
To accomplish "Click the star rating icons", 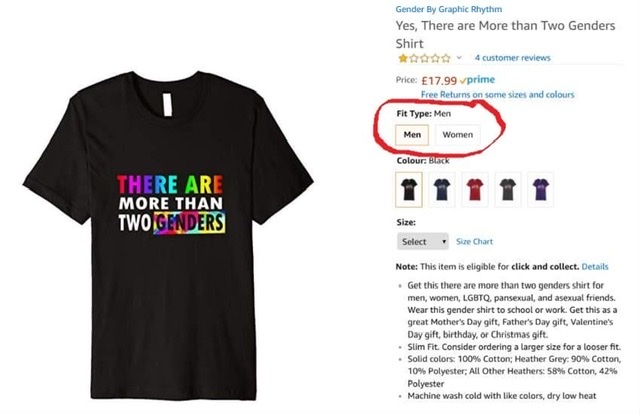I will [x=422, y=59].
